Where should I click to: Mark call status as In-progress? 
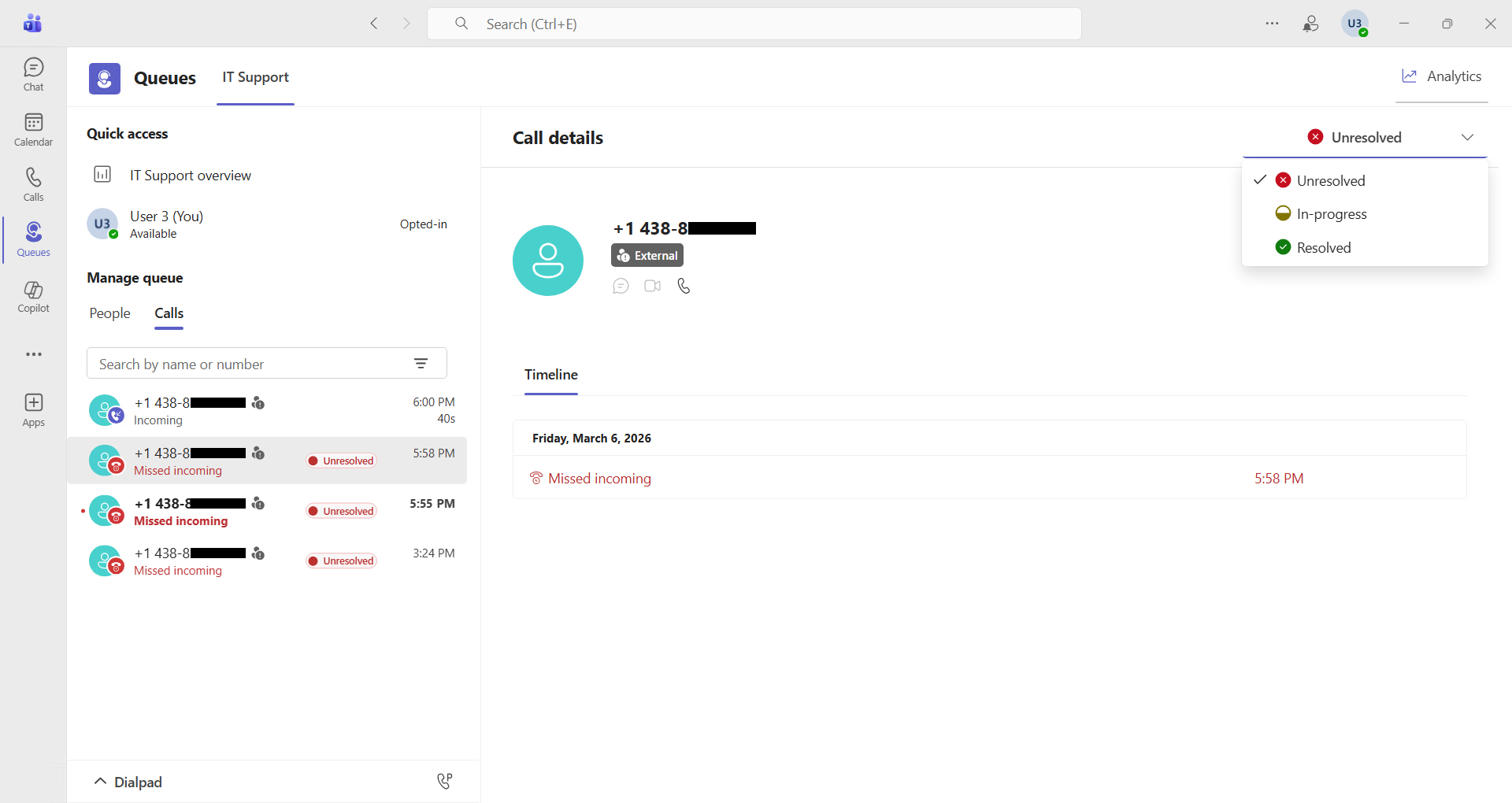point(1331,214)
